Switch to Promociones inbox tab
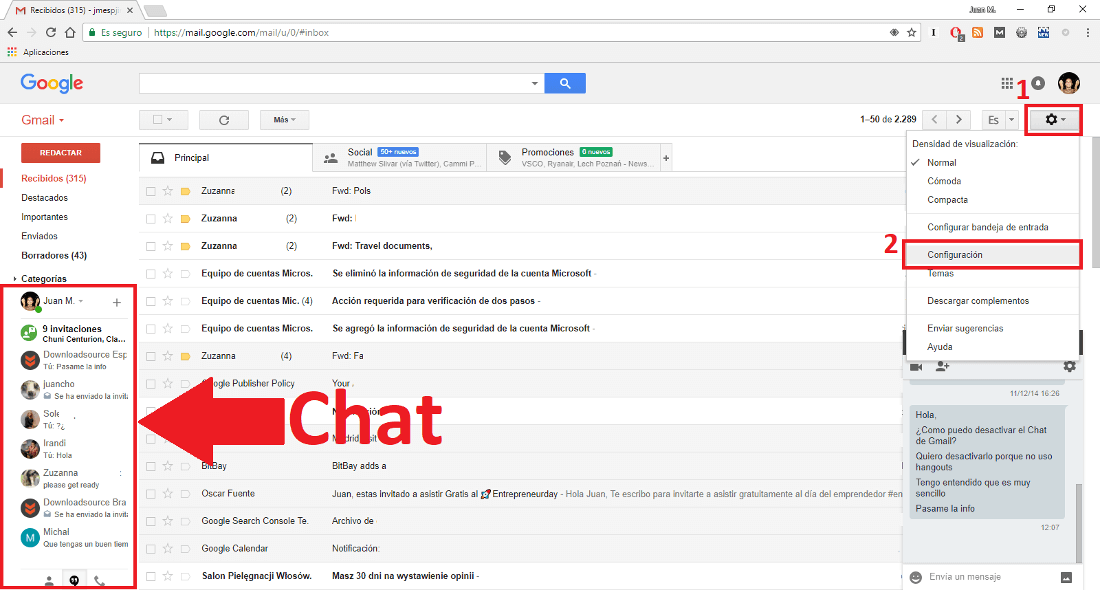 coord(574,158)
